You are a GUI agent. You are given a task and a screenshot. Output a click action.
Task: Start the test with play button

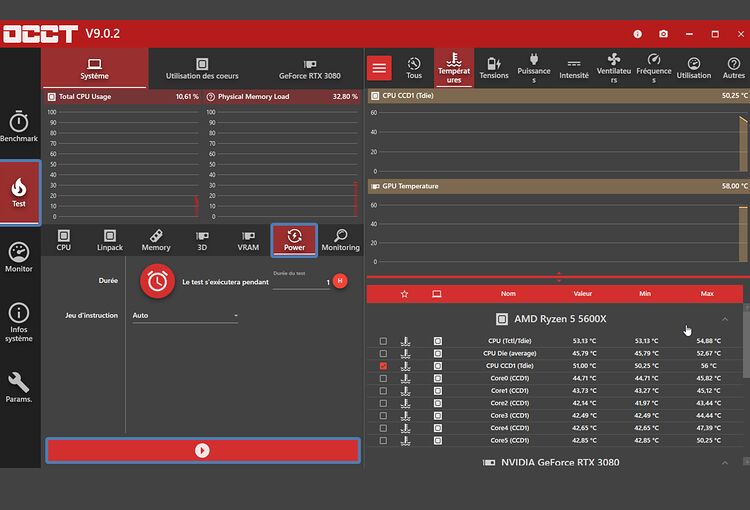coord(202,450)
